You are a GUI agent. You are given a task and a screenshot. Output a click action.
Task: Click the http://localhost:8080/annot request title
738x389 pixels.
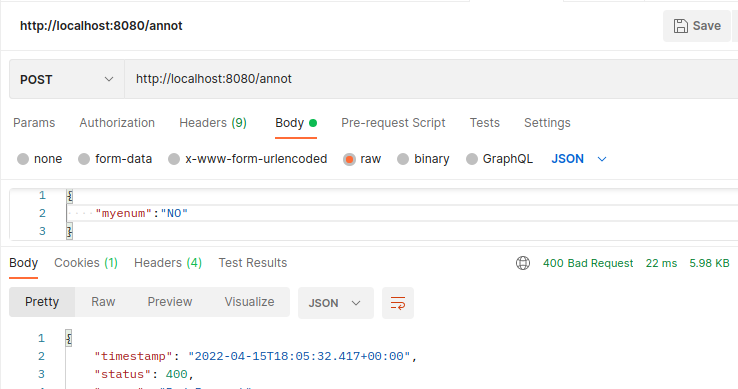[101, 26]
